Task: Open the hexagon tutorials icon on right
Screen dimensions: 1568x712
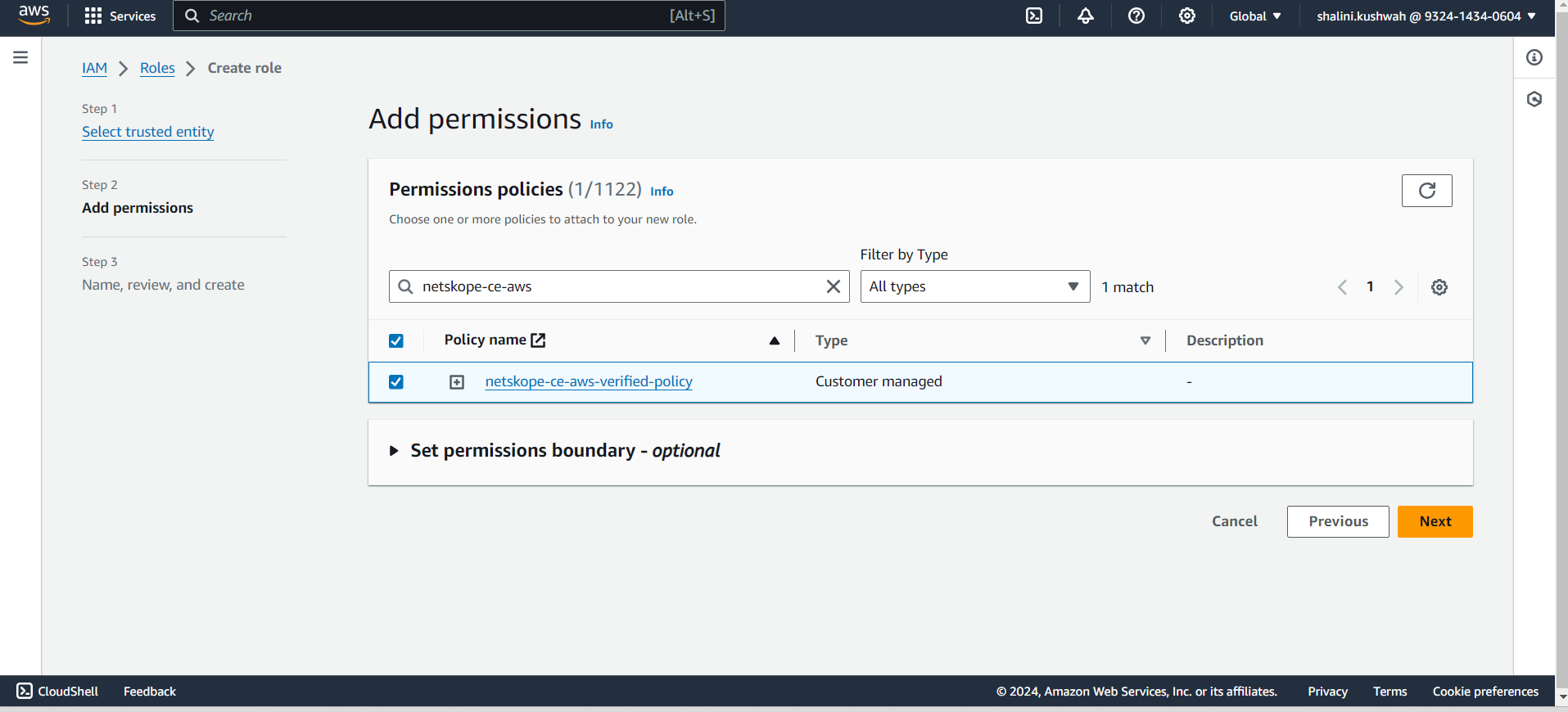Action: tap(1534, 99)
